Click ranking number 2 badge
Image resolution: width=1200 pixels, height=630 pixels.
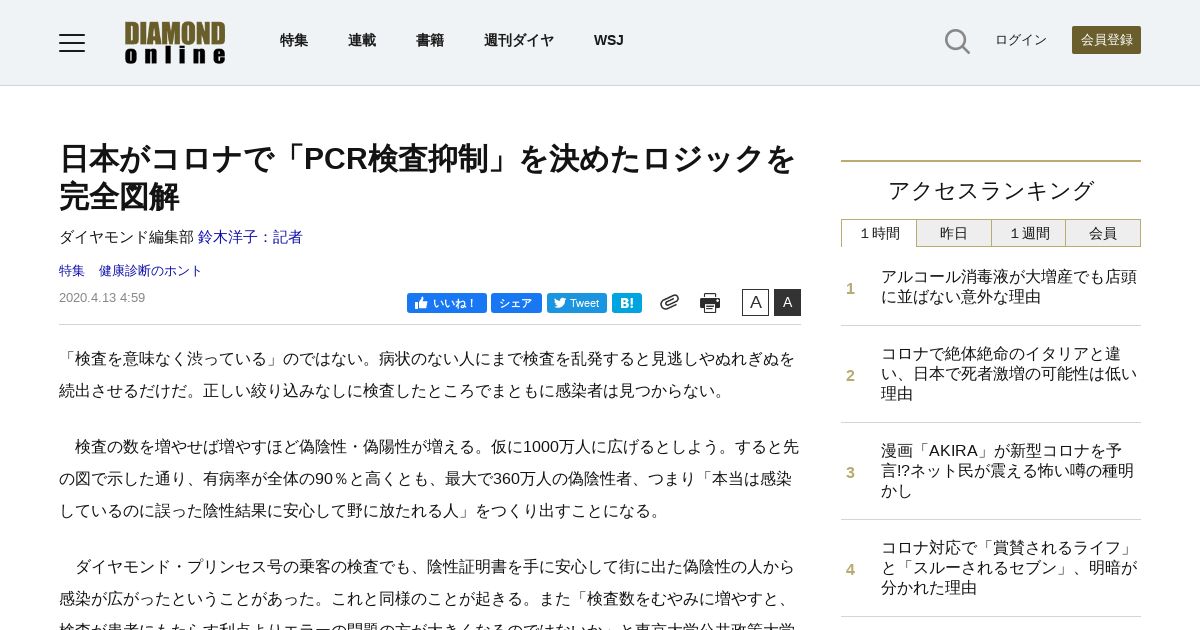850,376
